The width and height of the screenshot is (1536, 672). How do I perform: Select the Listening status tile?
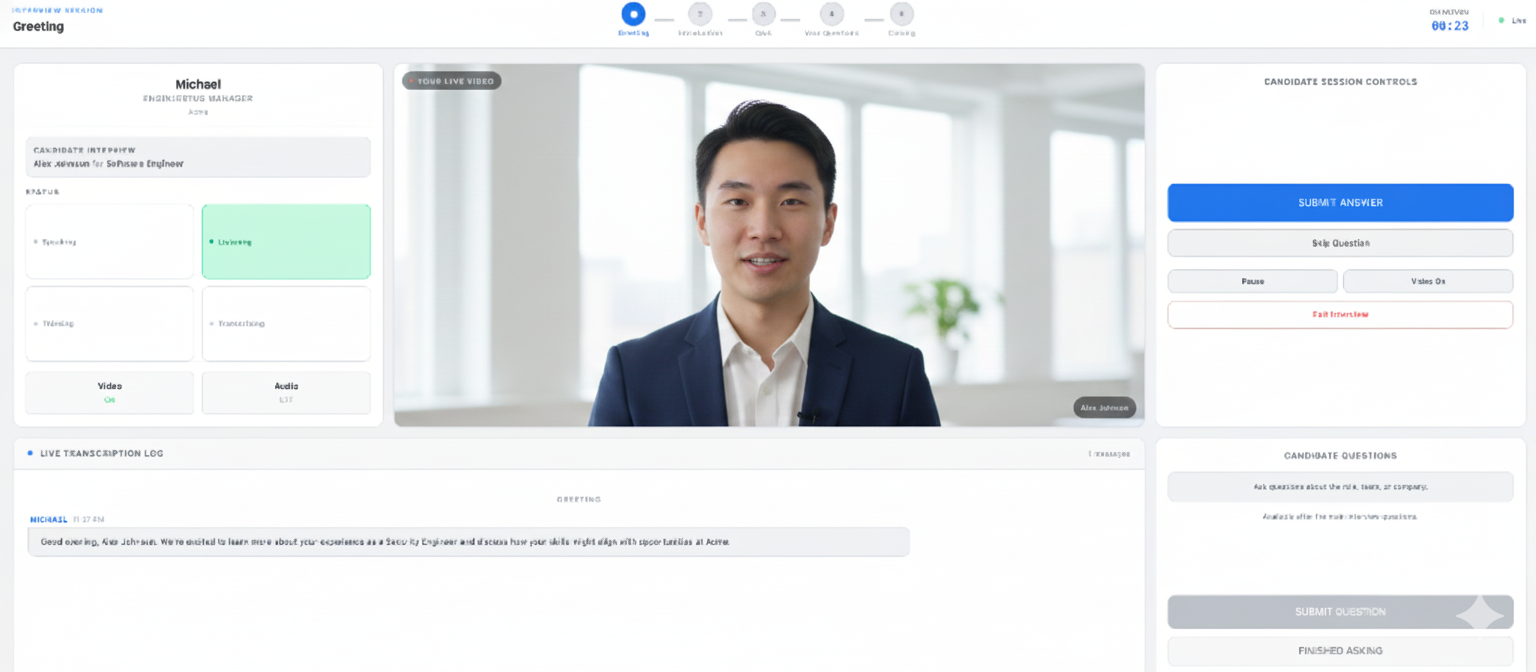click(x=286, y=242)
